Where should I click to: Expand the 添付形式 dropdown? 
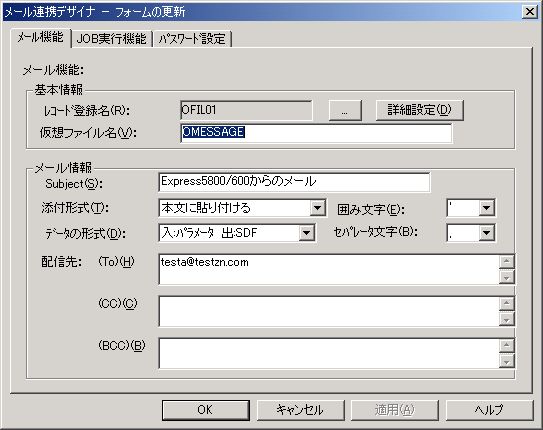(x=318, y=208)
